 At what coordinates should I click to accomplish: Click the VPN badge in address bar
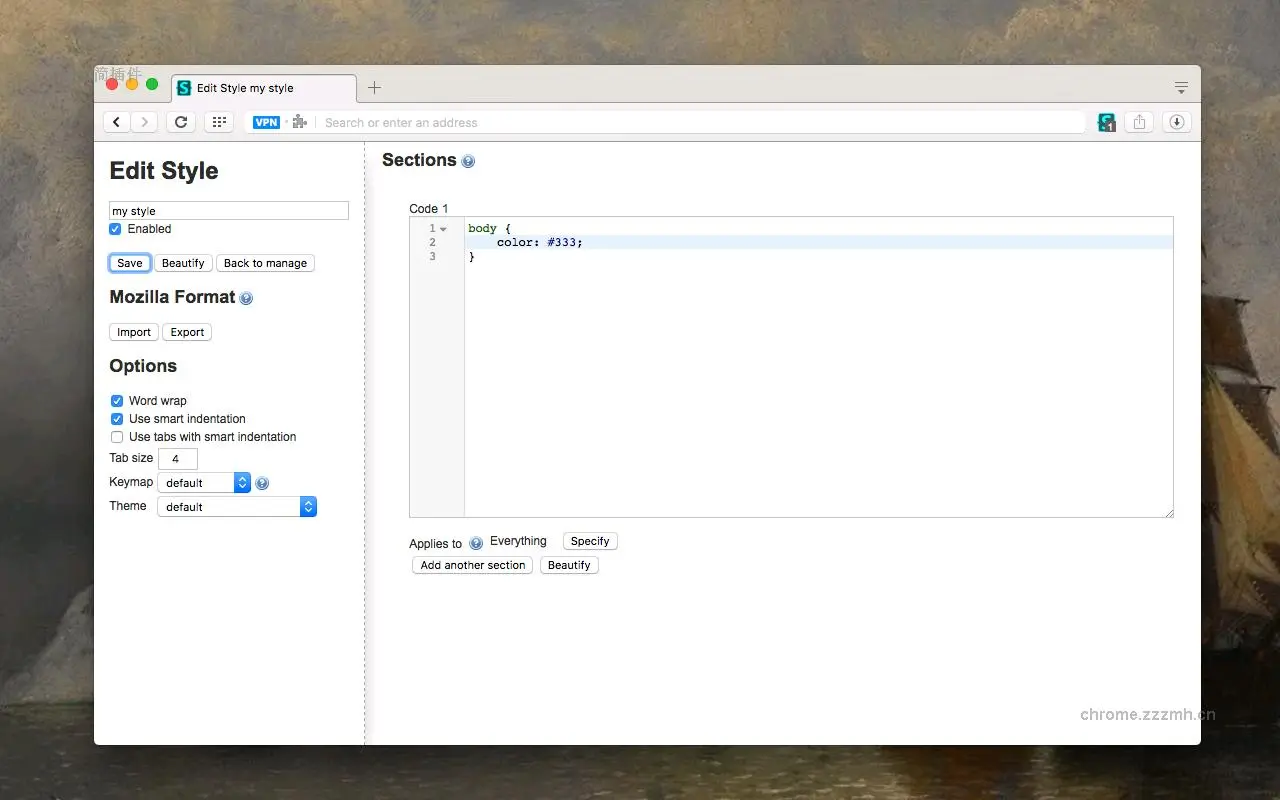[266, 122]
